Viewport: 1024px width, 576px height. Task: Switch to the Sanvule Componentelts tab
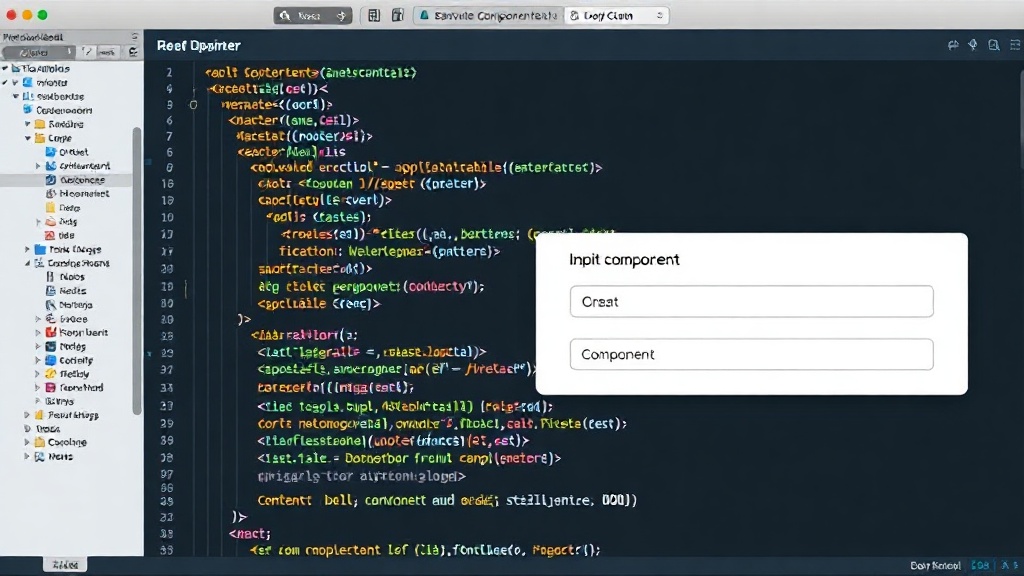(x=488, y=16)
